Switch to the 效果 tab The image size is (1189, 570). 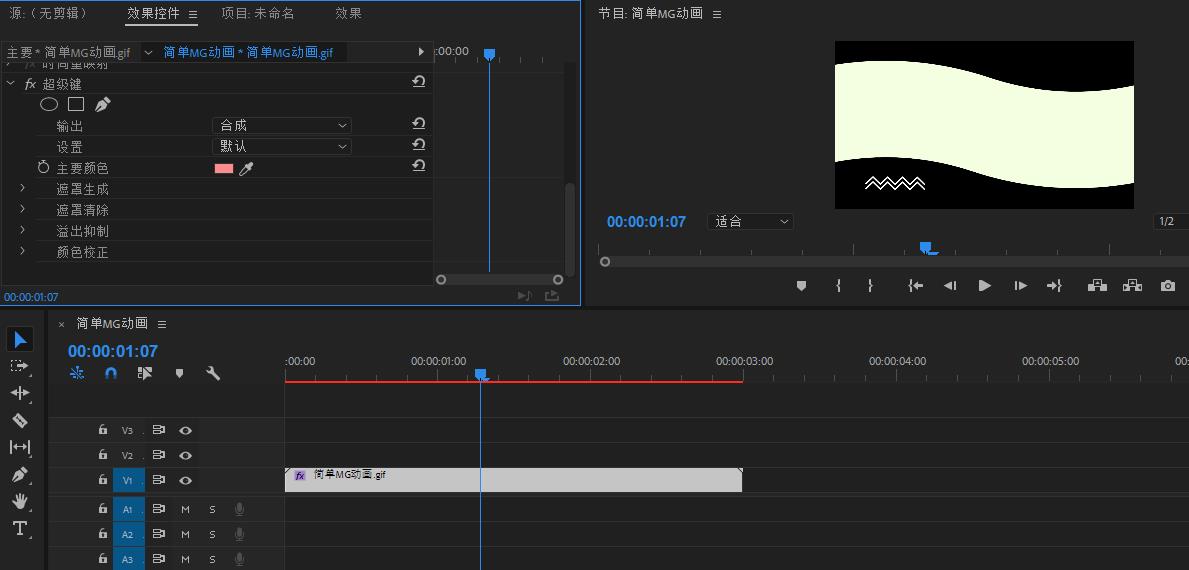click(348, 13)
